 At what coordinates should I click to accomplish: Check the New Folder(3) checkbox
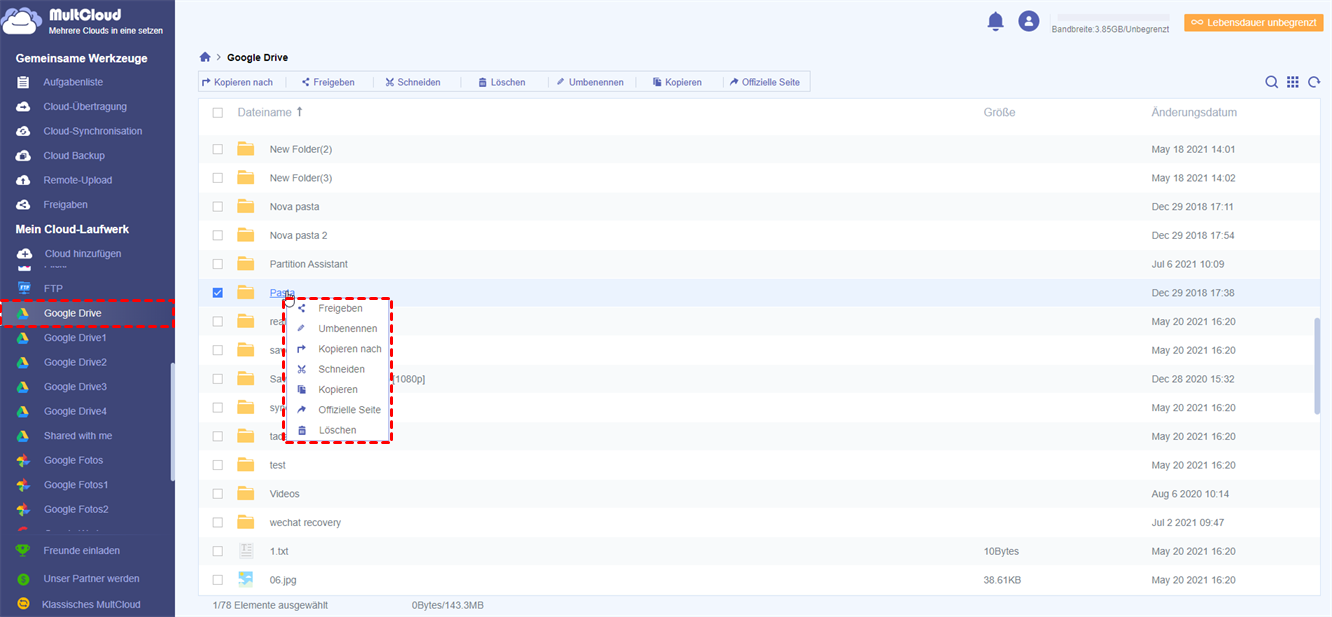click(x=218, y=178)
